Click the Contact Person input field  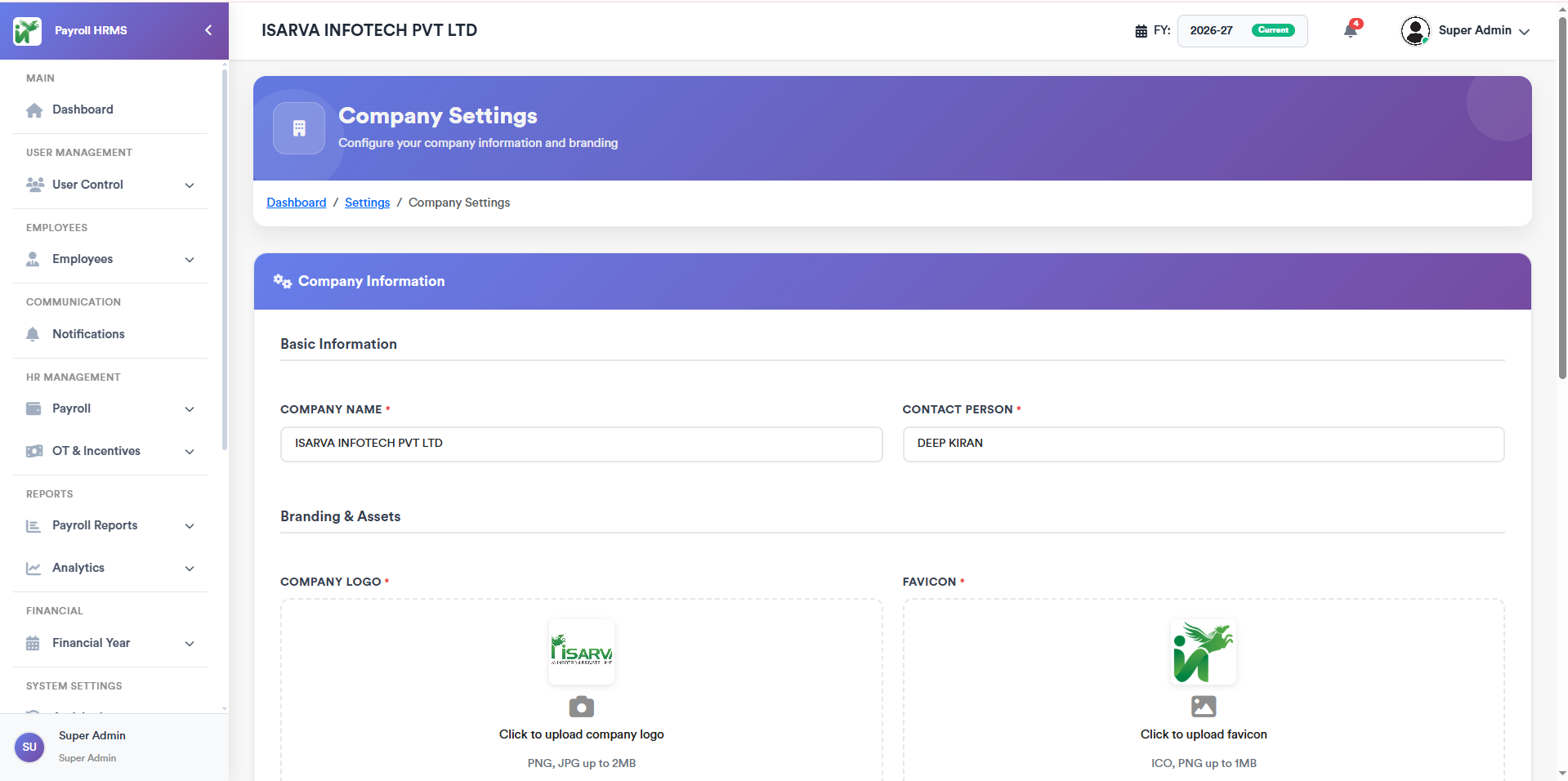(x=1204, y=444)
